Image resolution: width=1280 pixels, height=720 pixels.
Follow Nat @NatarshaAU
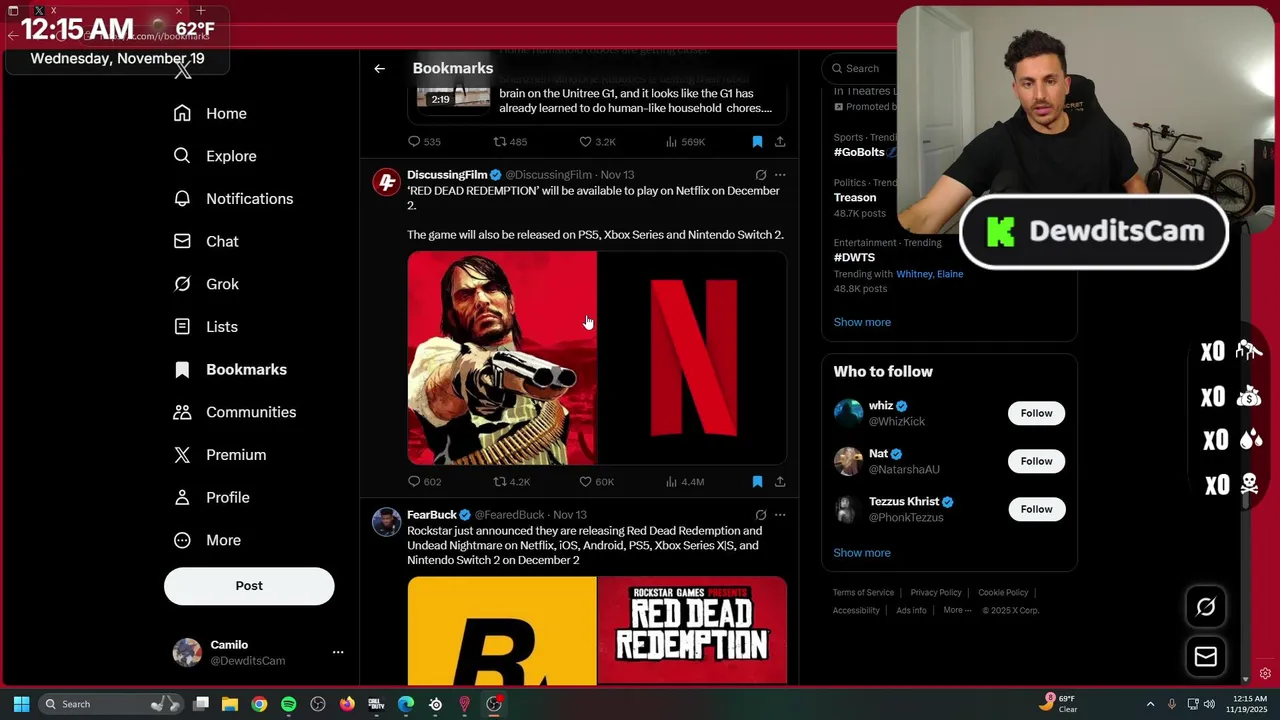[1036, 461]
